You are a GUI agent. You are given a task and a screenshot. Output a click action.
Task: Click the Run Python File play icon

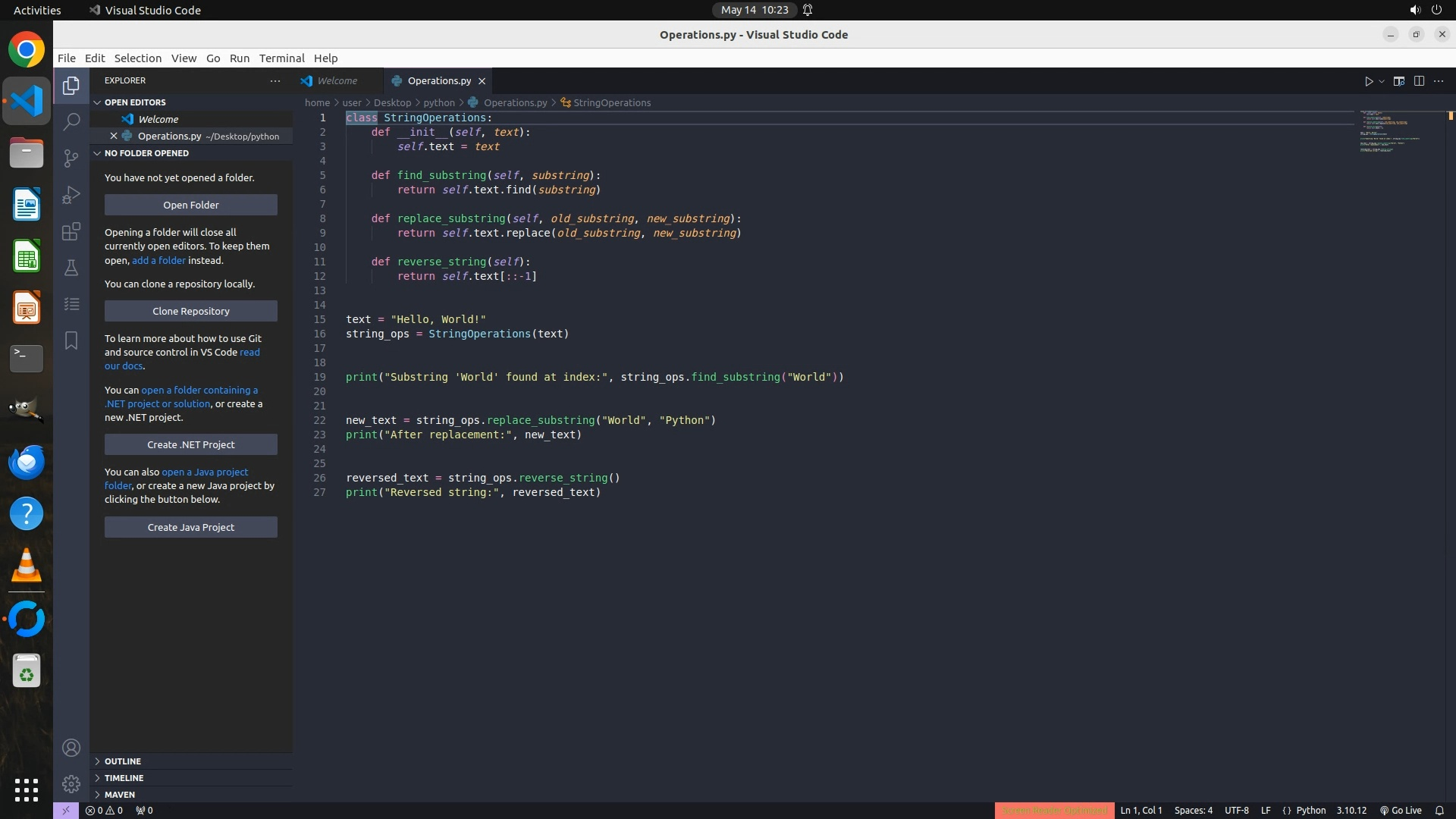(x=1369, y=81)
